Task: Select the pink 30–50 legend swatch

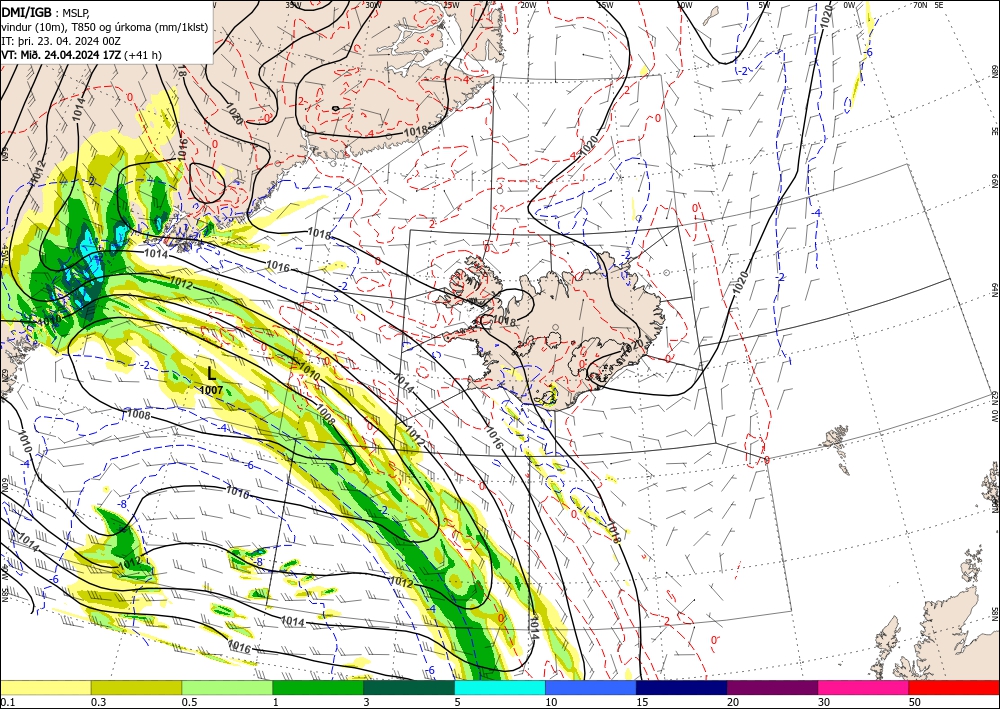Action: tap(864, 687)
